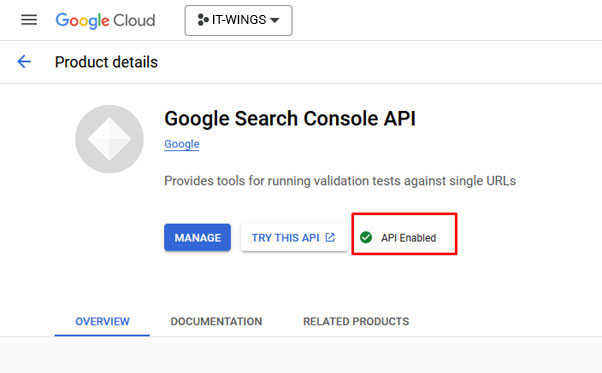This screenshot has height=373, width=602.
Task: Click the TRY THIS API button
Action: (294, 238)
